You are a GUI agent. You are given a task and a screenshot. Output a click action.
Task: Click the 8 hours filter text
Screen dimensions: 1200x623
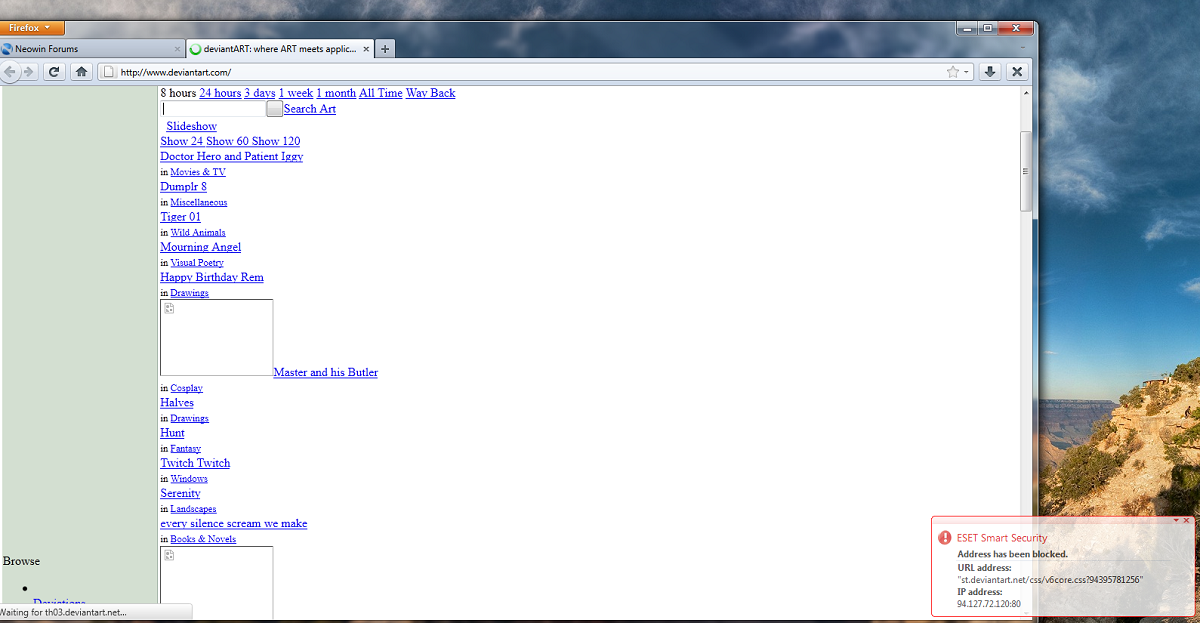click(178, 93)
